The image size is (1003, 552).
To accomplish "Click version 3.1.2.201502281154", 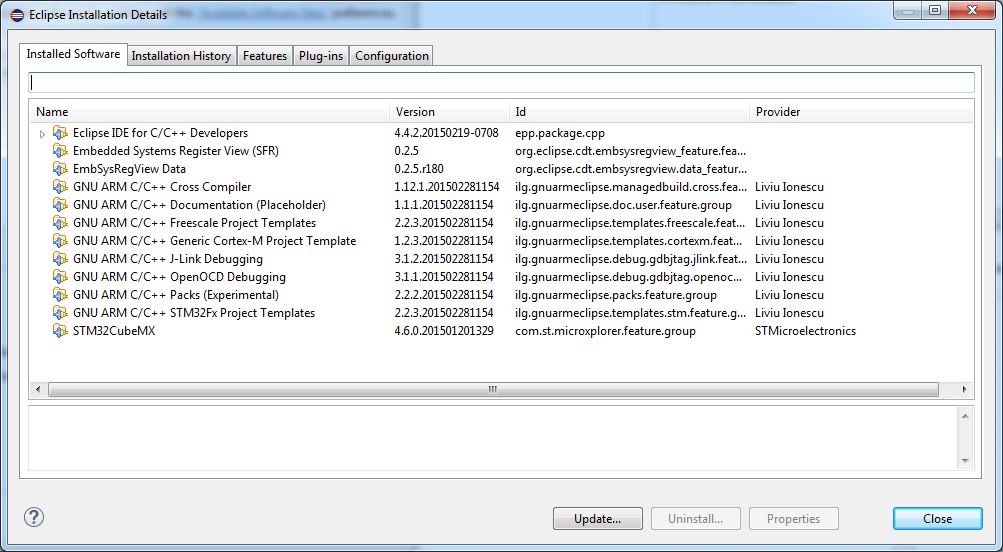I will (x=443, y=259).
